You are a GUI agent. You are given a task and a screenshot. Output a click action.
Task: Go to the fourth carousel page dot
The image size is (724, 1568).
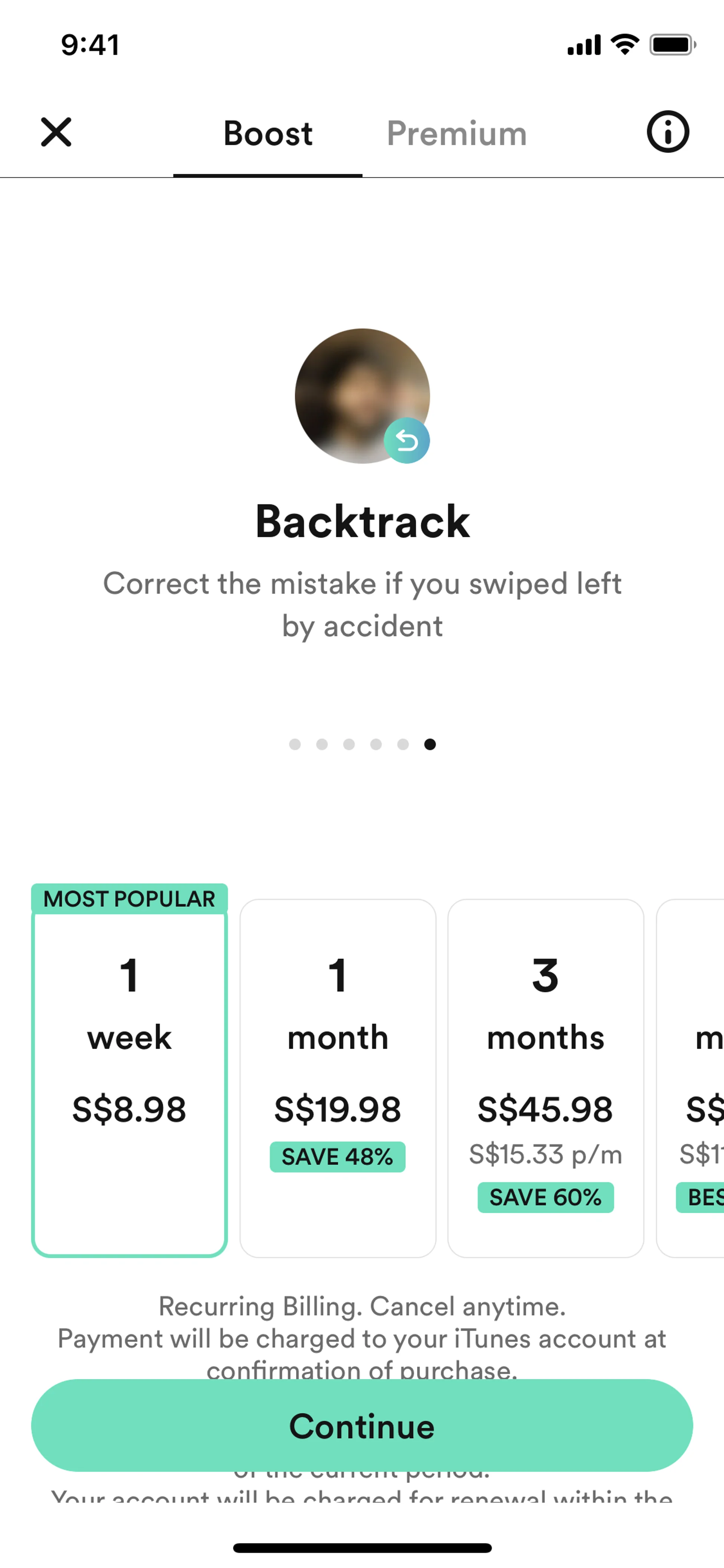tap(376, 744)
